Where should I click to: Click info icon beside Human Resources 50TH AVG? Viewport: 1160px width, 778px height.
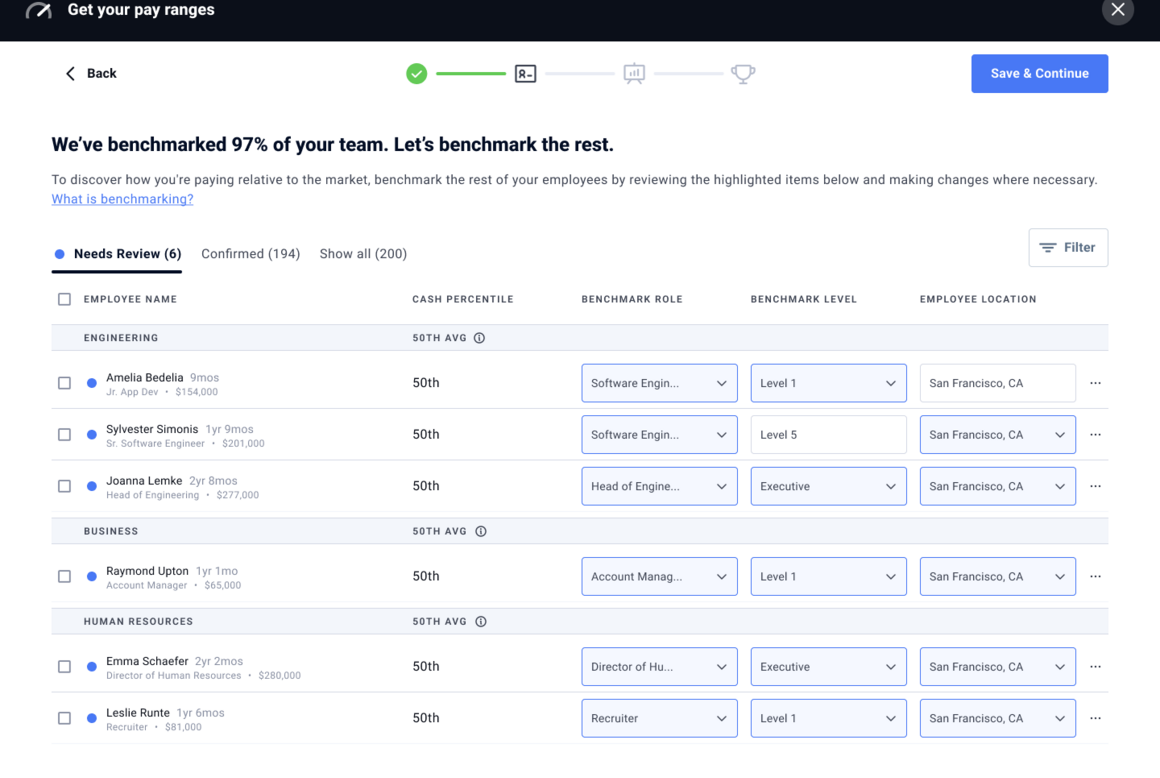point(481,622)
